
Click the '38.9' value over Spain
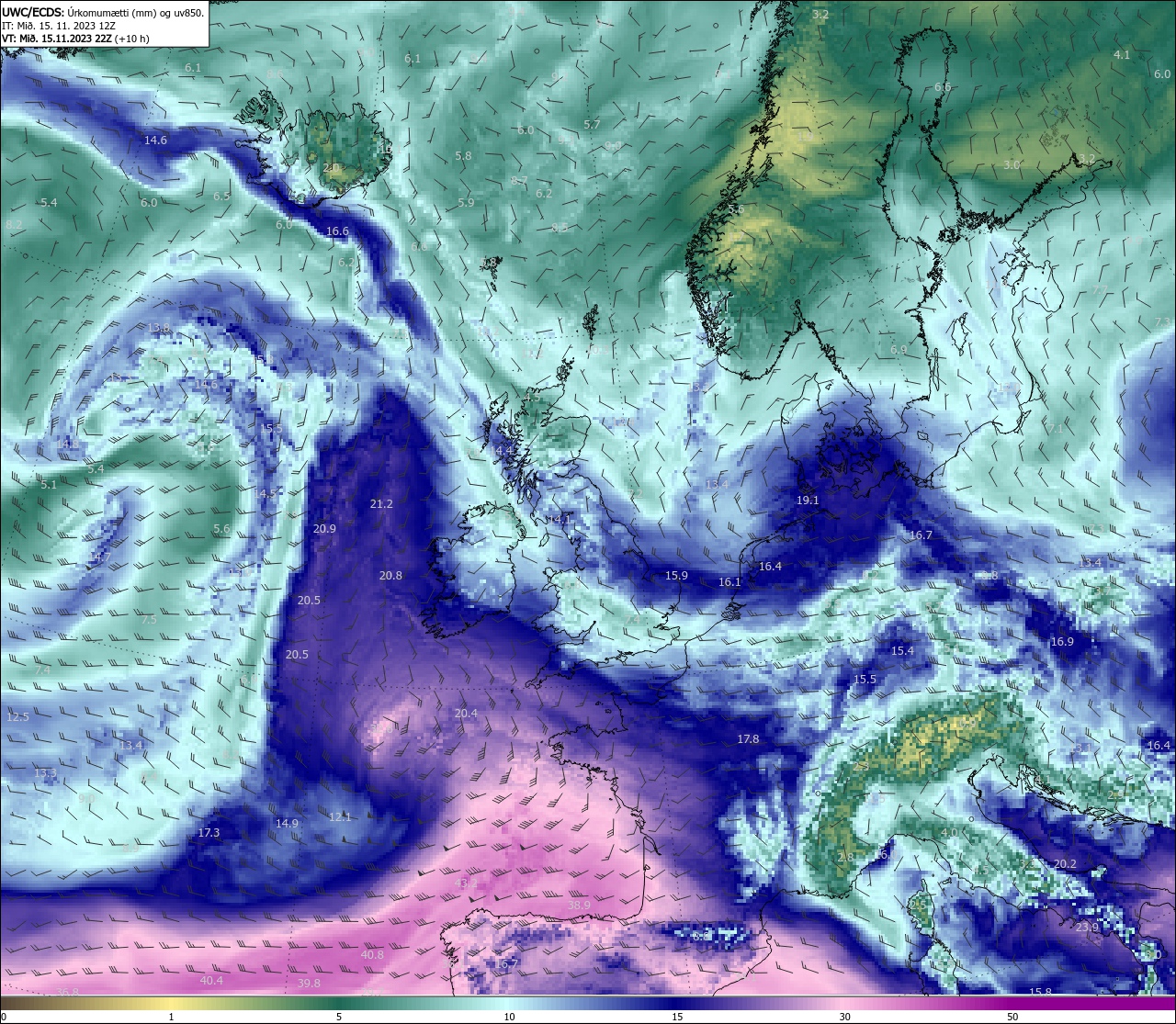coord(579,906)
